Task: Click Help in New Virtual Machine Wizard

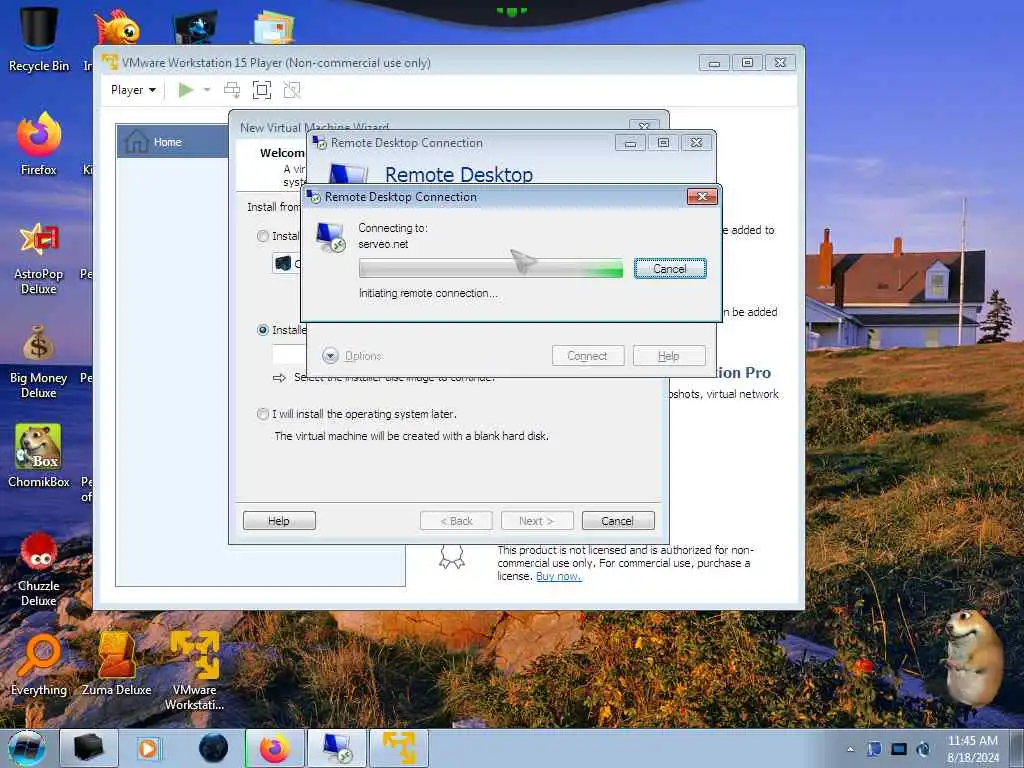Action: coord(279,520)
